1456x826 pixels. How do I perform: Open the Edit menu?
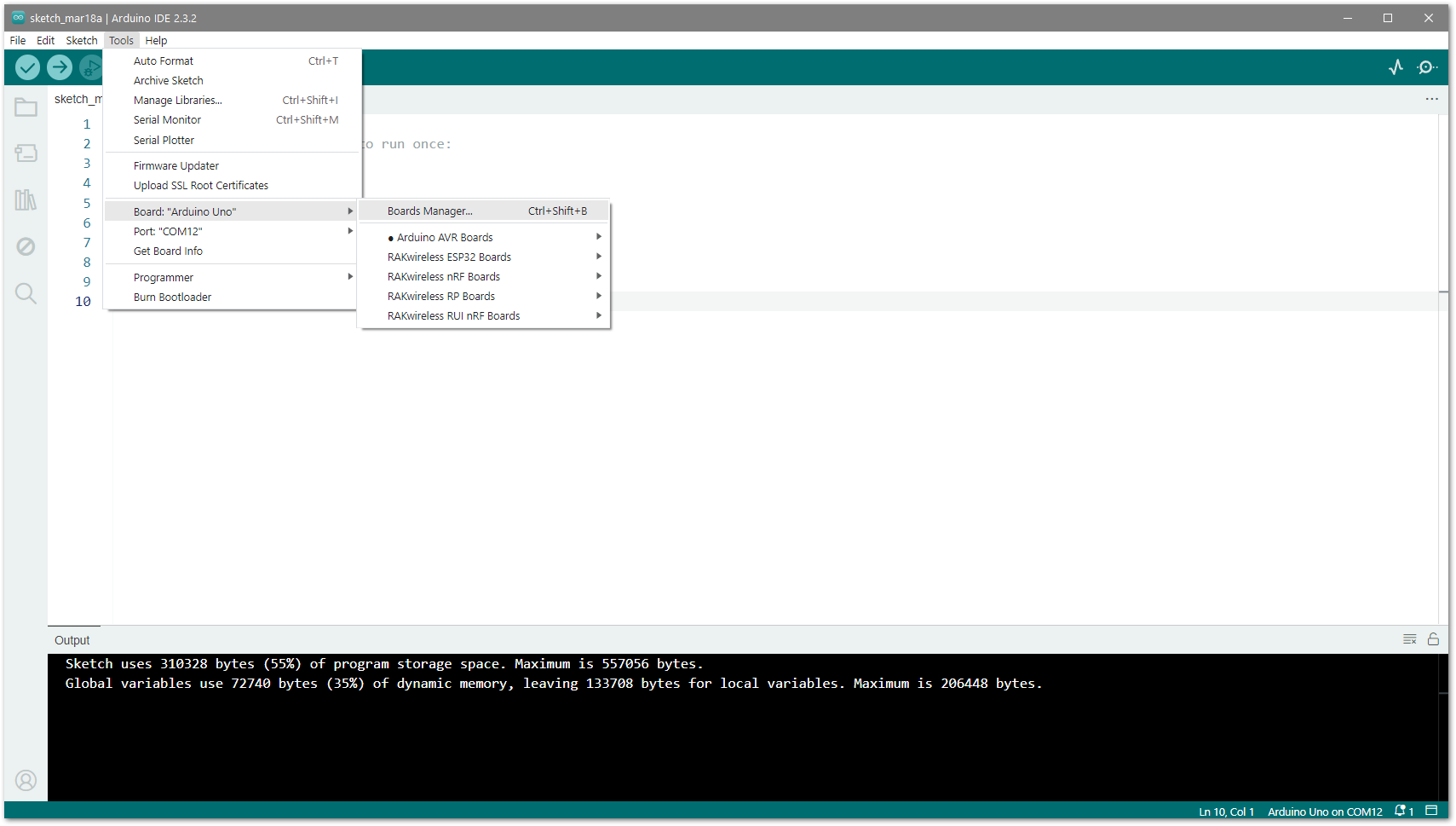click(x=45, y=40)
